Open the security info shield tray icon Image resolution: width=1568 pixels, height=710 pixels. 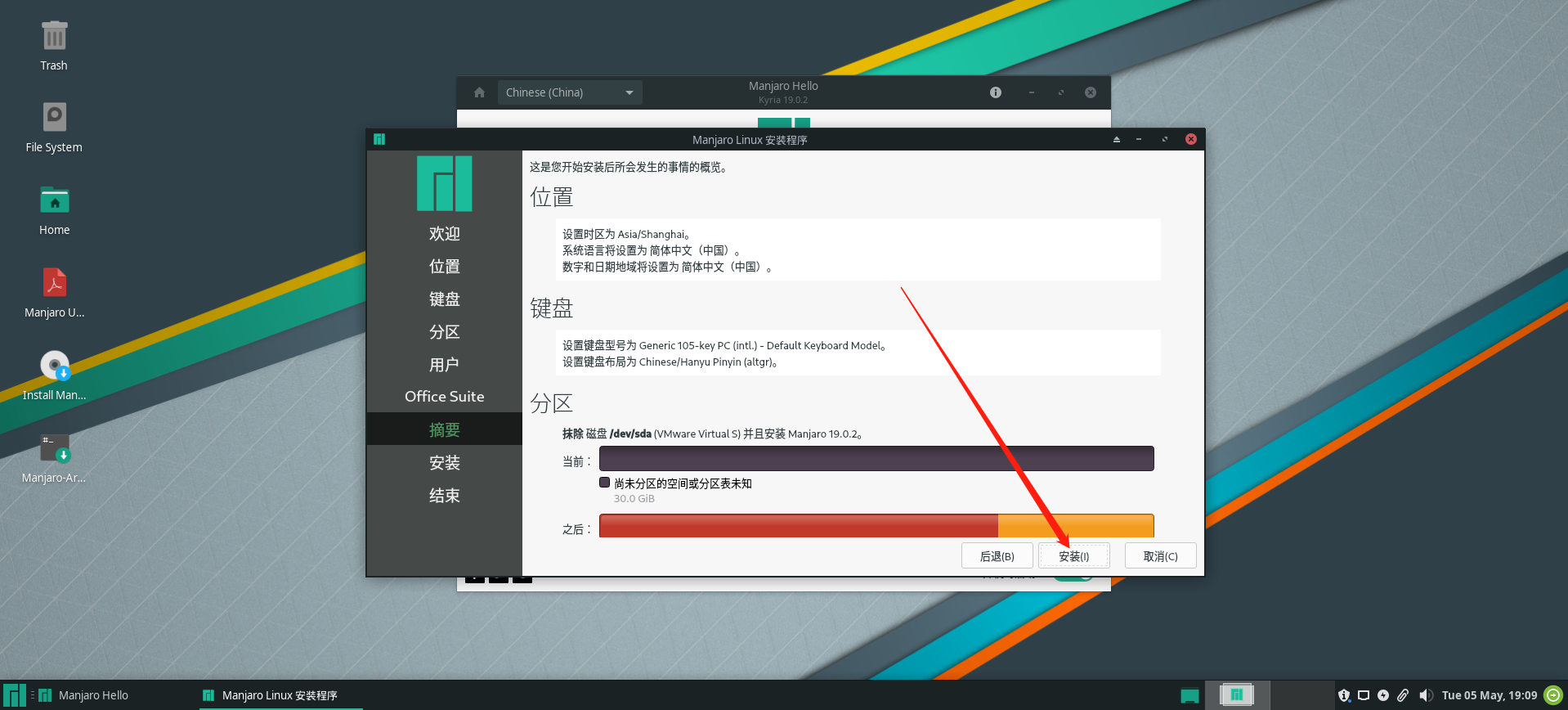1344,695
